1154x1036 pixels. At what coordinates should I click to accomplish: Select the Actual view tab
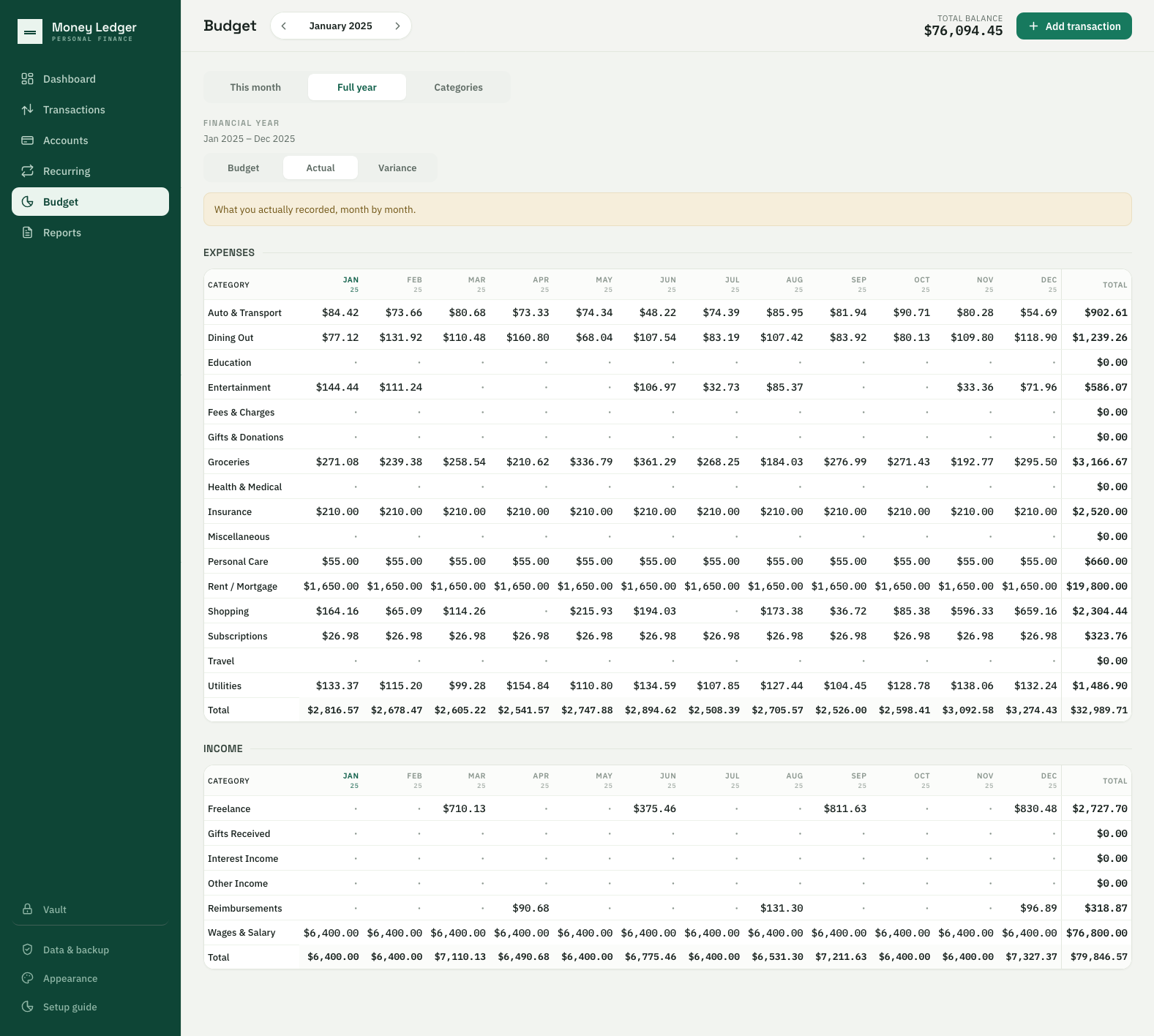(x=321, y=168)
